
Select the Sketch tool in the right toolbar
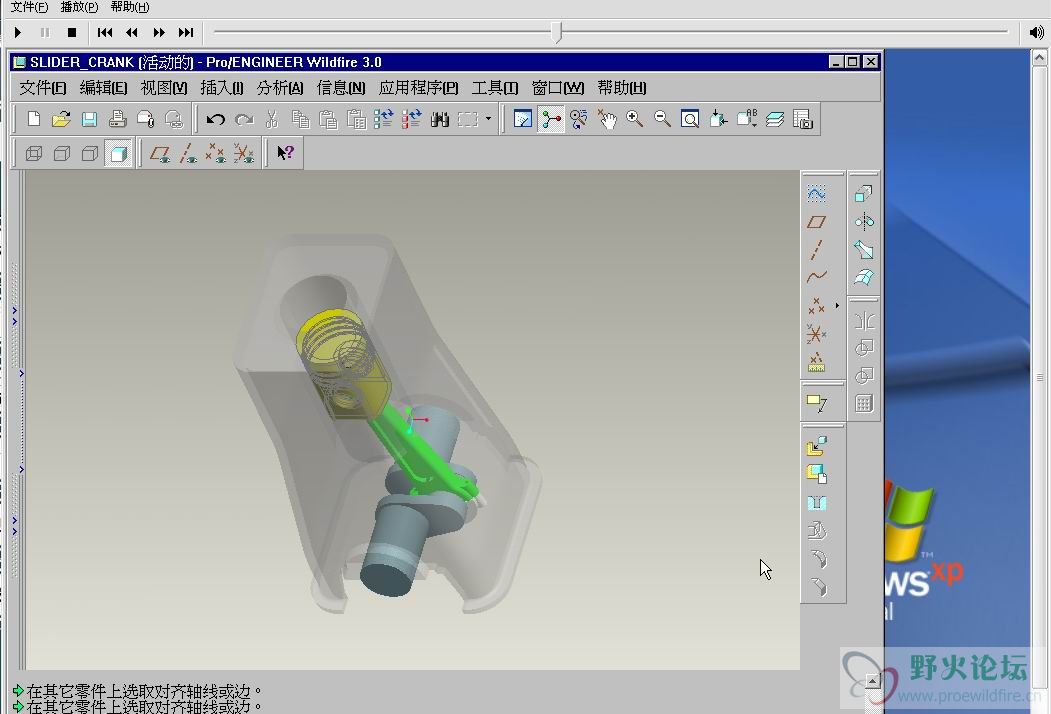pyautogui.click(x=816, y=194)
